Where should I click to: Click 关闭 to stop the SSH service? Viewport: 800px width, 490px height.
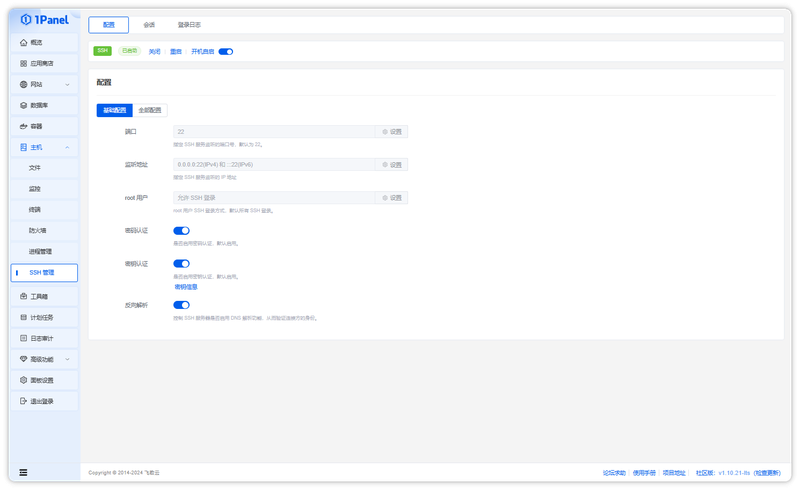155,52
